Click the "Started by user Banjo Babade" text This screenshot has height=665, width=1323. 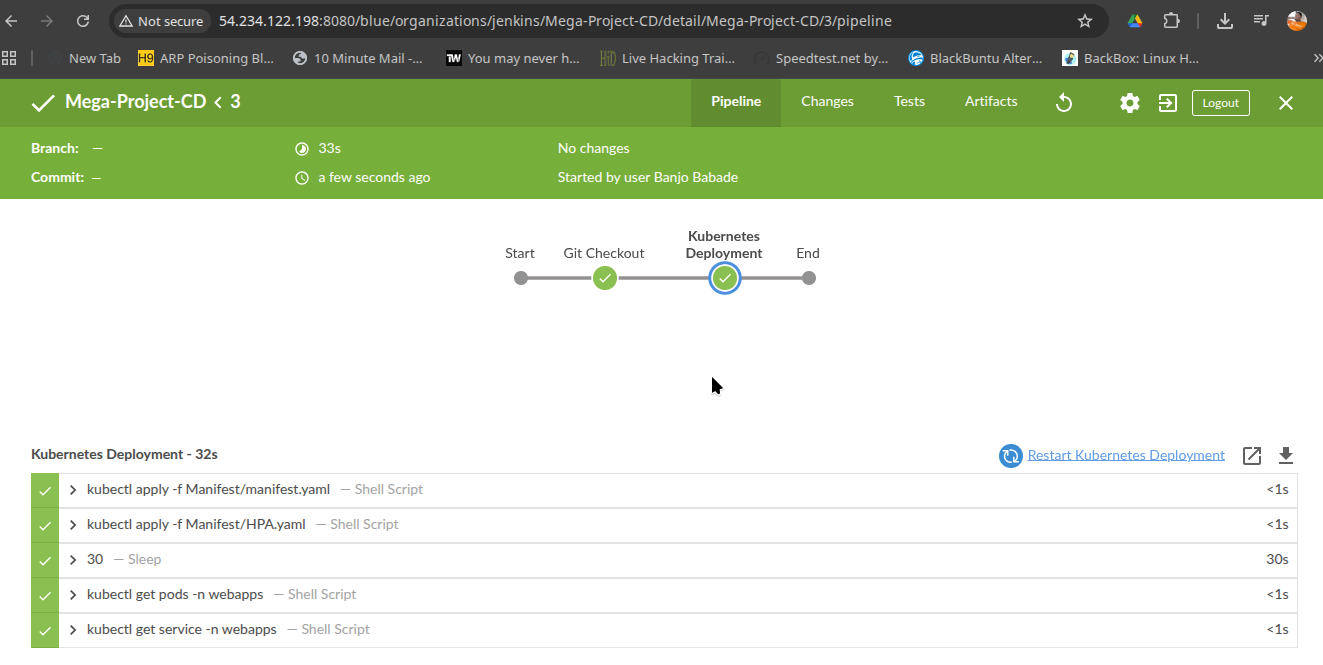[648, 178]
